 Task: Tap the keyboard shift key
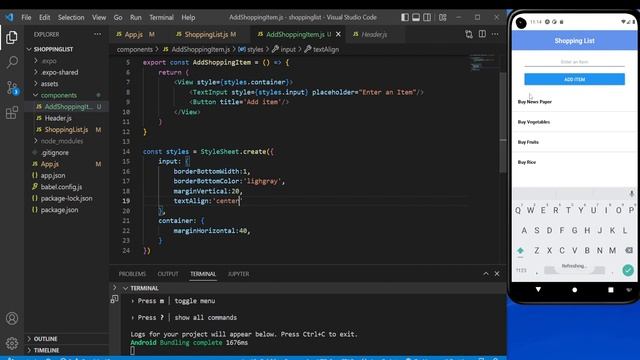(520, 250)
